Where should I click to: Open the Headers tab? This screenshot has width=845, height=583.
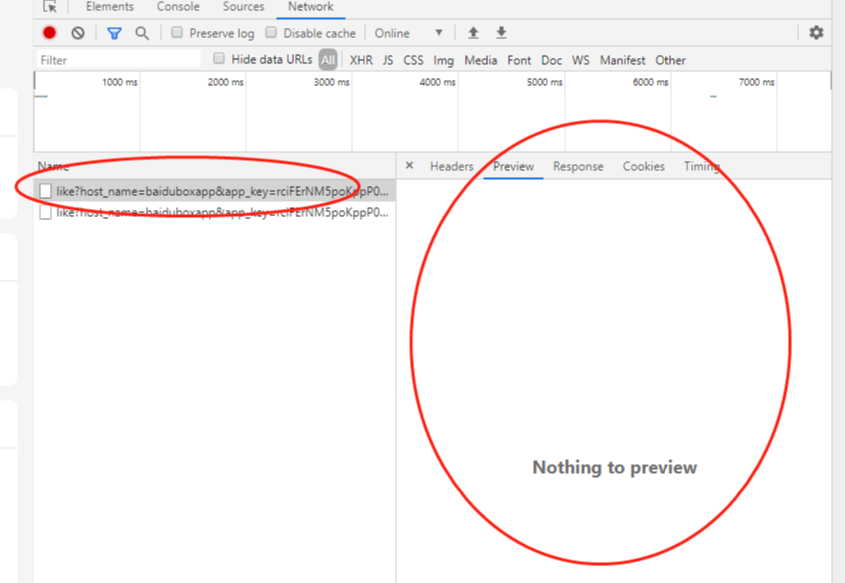[452, 166]
